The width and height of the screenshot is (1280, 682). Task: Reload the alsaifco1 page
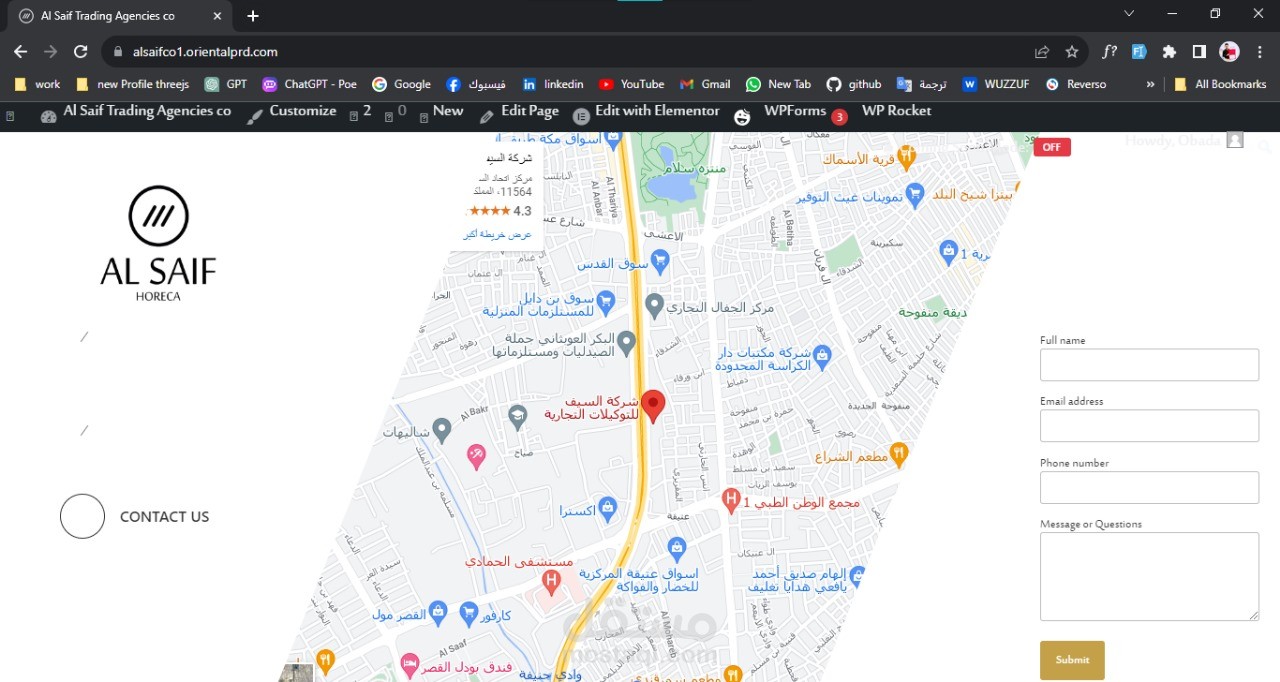pos(81,52)
